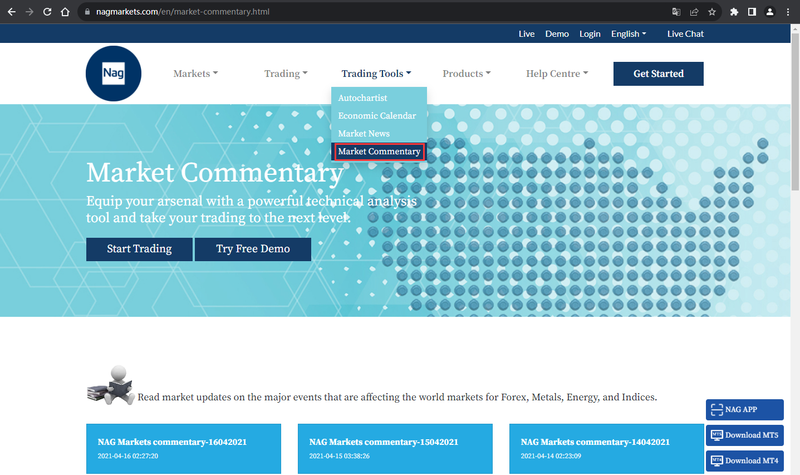Expand the Markets dropdown menu
Viewport: 800px width, 475px height.
(x=195, y=73)
